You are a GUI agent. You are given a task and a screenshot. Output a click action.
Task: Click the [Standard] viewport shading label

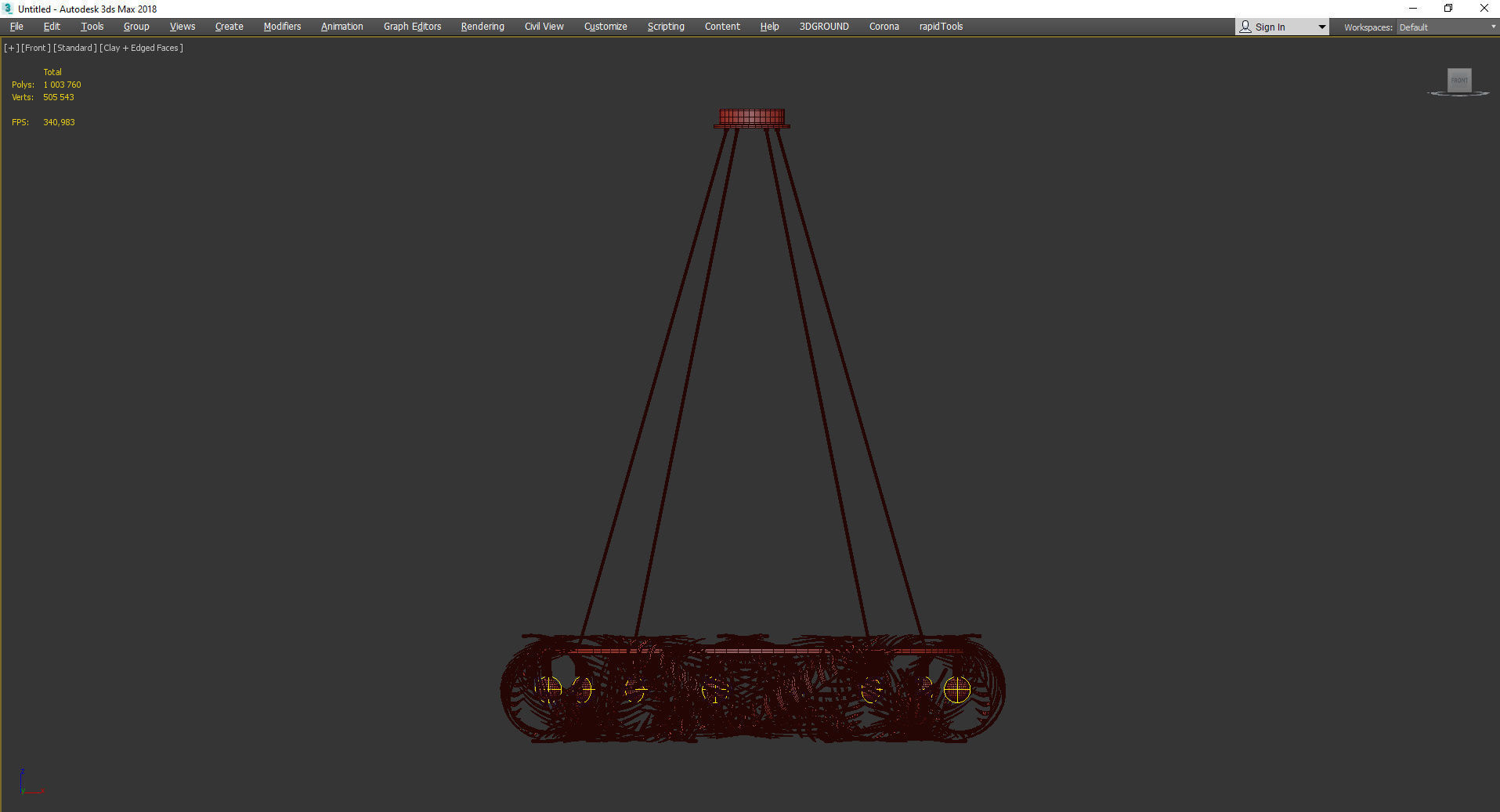(75, 48)
